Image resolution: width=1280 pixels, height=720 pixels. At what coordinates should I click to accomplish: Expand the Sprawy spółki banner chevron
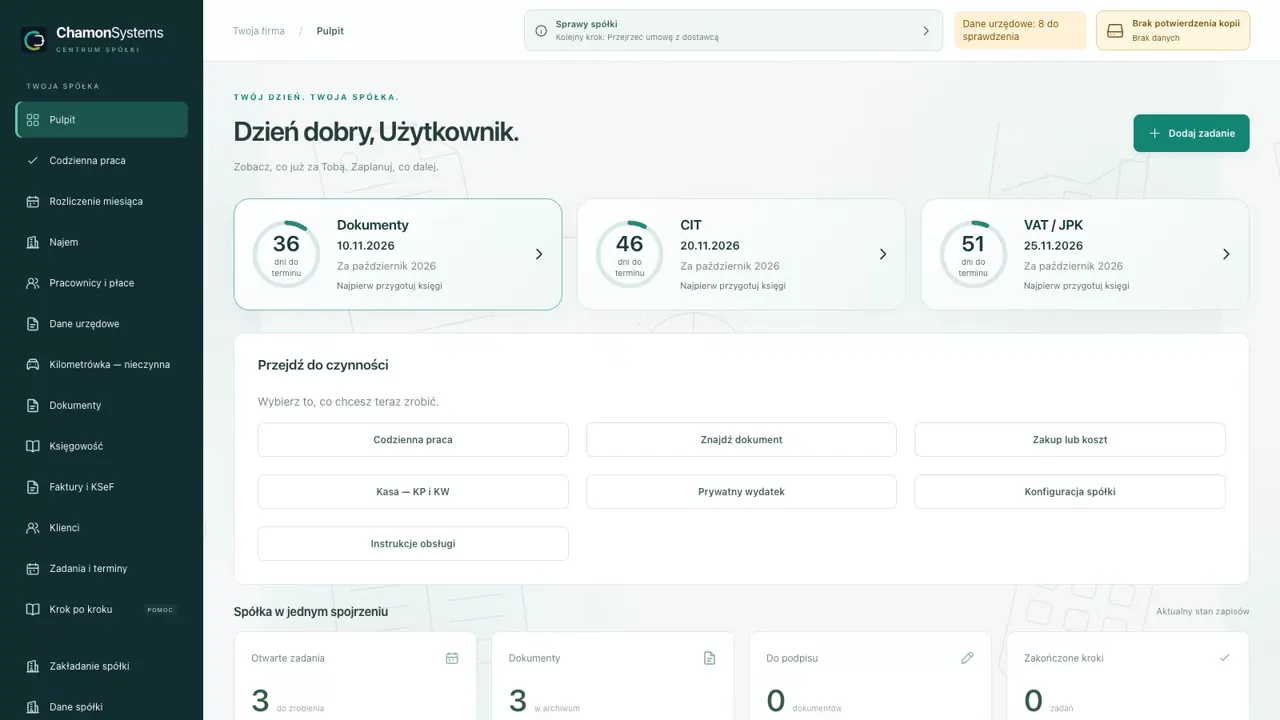click(926, 31)
